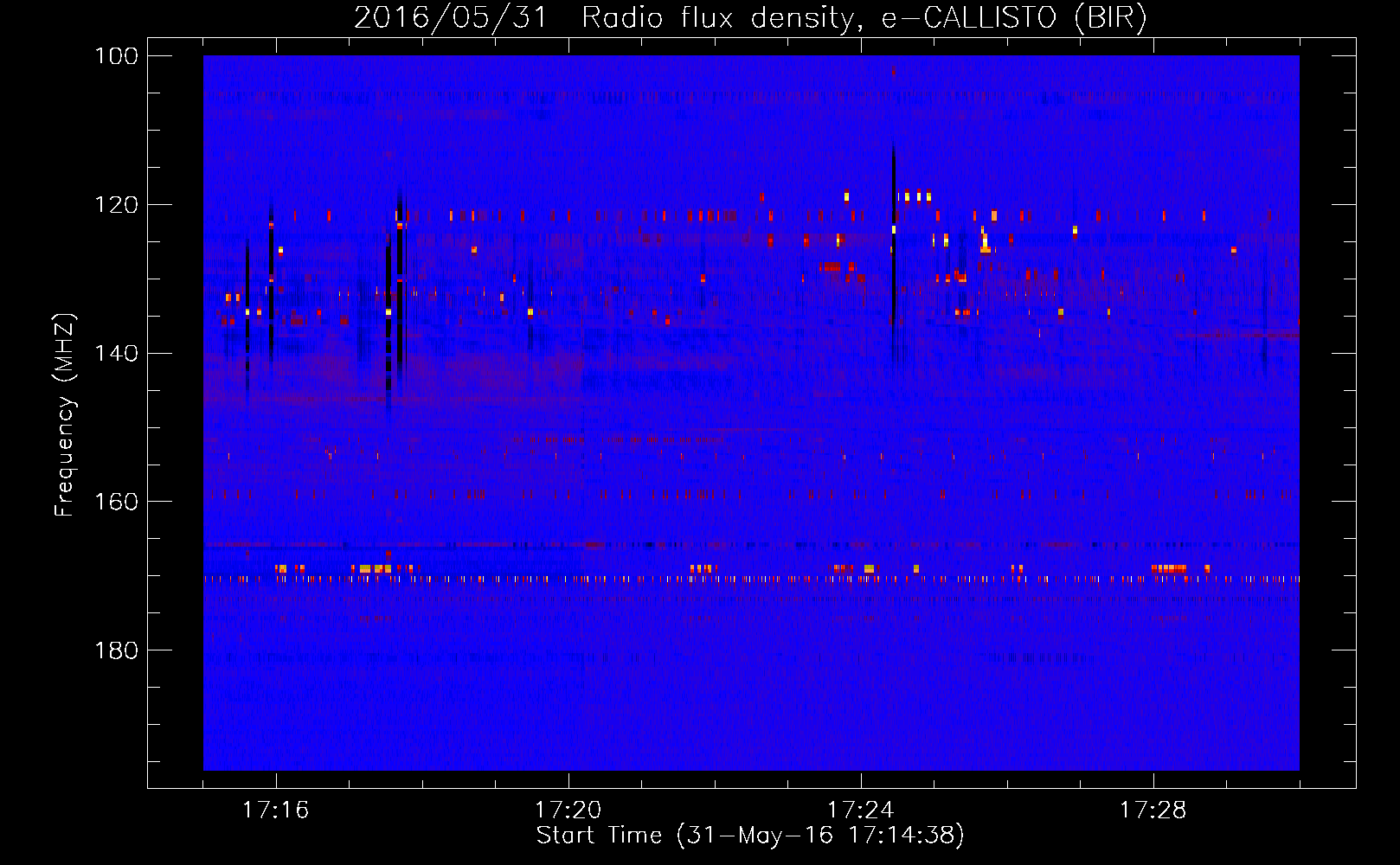Click the '17:20' time axis label
This screenshot has height=865, width=1400.
[x=568, y=811]
